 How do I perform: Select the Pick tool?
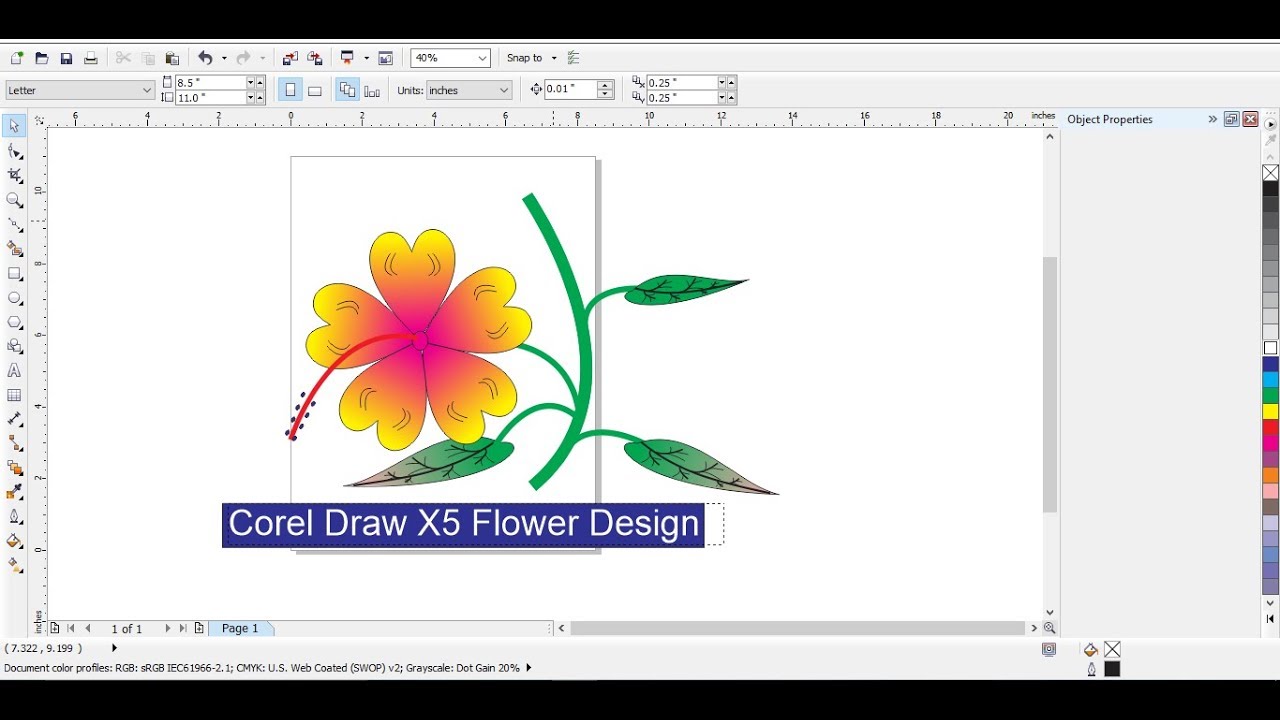tap(14, 126)
